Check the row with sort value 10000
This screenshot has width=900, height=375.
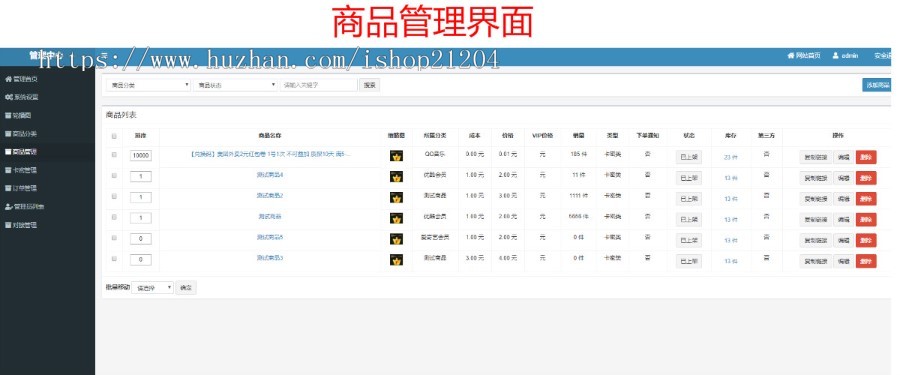point(114,155)
